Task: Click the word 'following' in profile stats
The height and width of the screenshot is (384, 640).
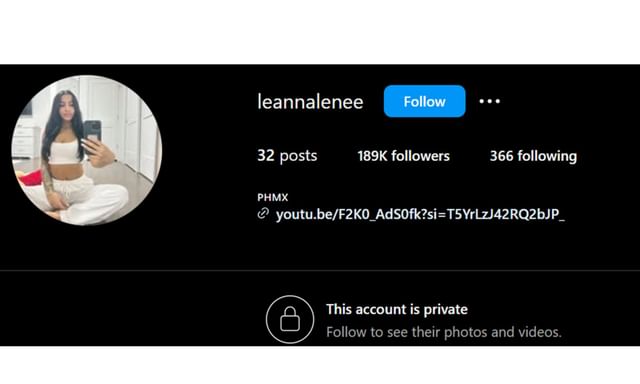Action: click(x=547, y=156)
